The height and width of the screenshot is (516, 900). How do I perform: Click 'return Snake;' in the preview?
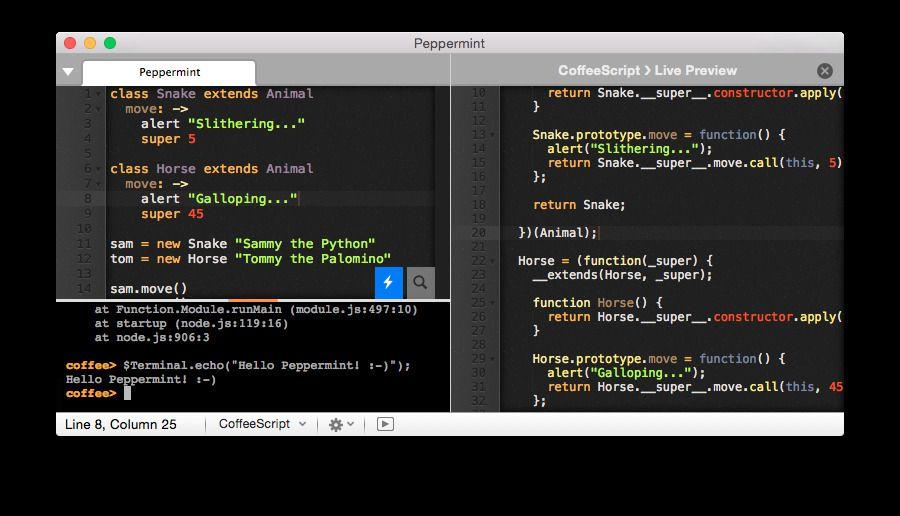click(x=579, y=205)
